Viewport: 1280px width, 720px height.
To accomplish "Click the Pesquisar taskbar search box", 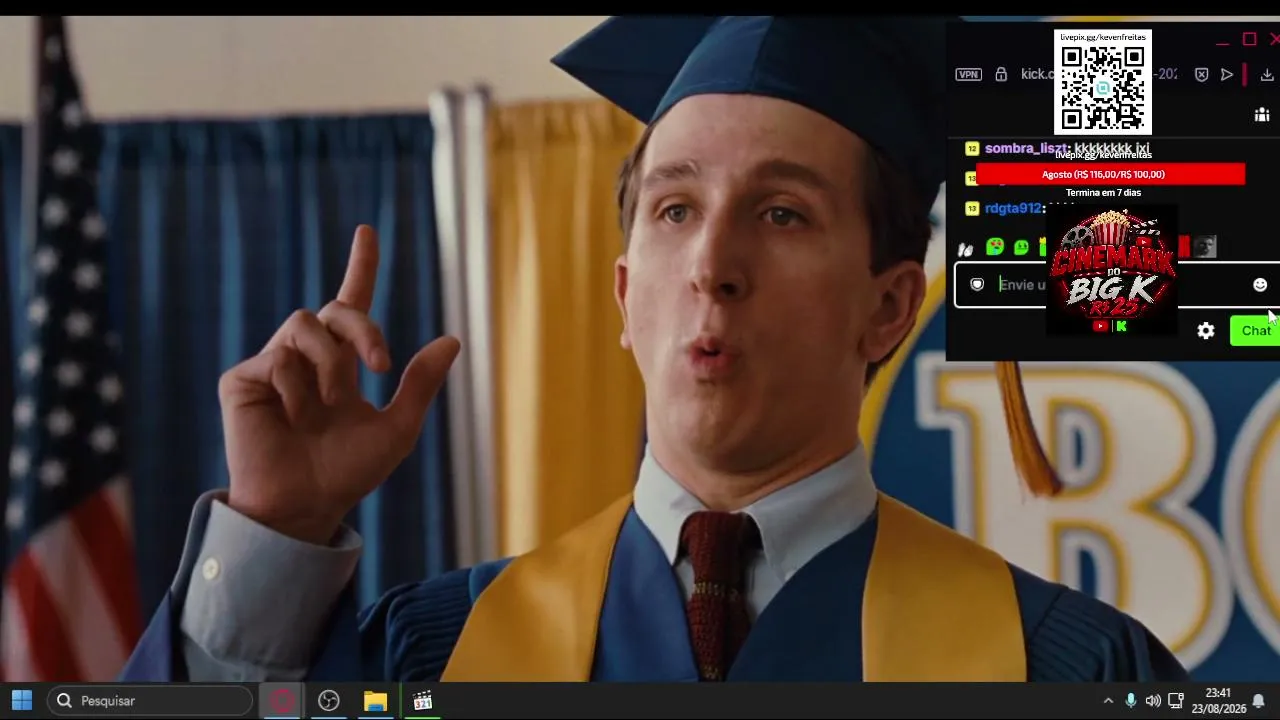I will coord(150,701).
